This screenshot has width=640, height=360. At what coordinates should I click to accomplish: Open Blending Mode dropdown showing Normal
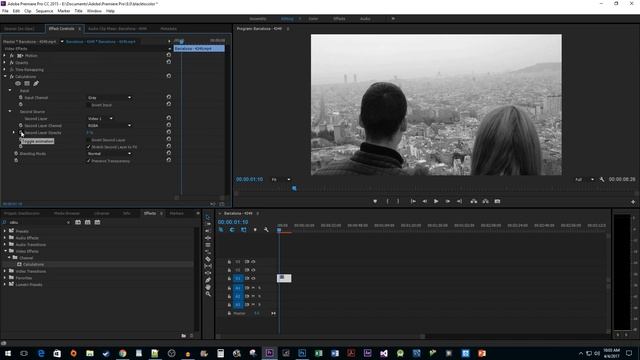(109, 153)
